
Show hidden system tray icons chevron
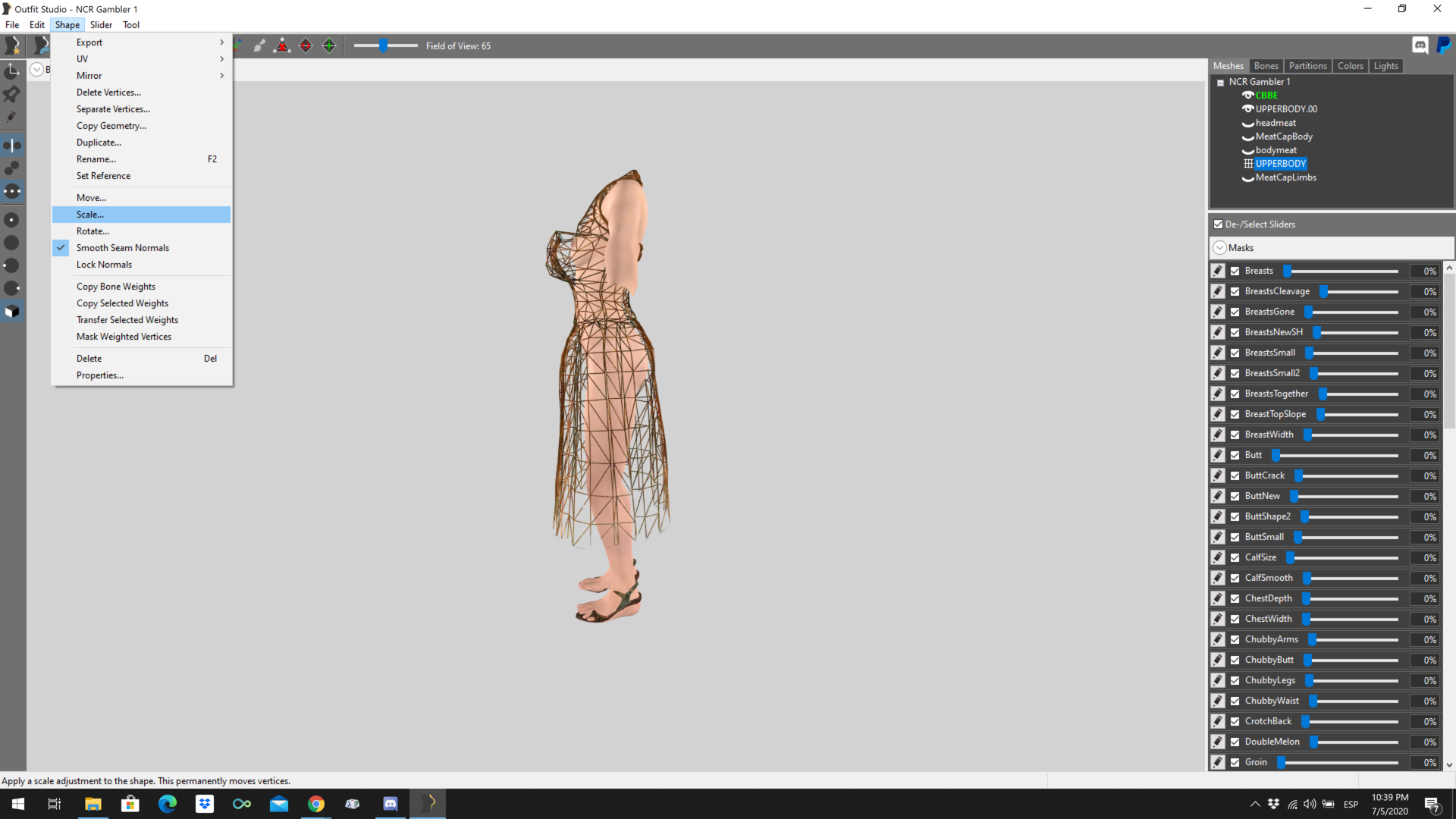tap(1255, 805)
